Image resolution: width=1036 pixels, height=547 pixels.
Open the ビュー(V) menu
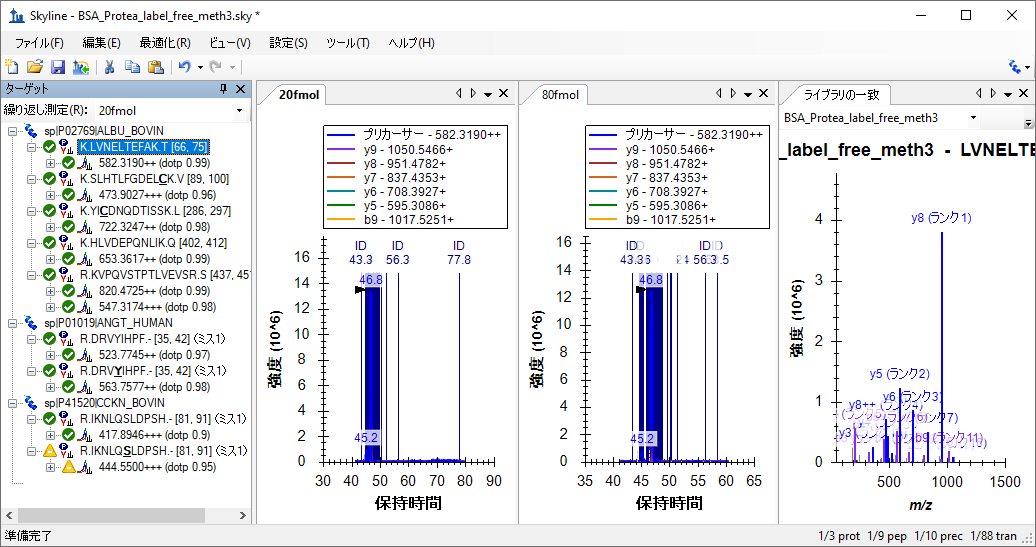click(x=230, y=43)
